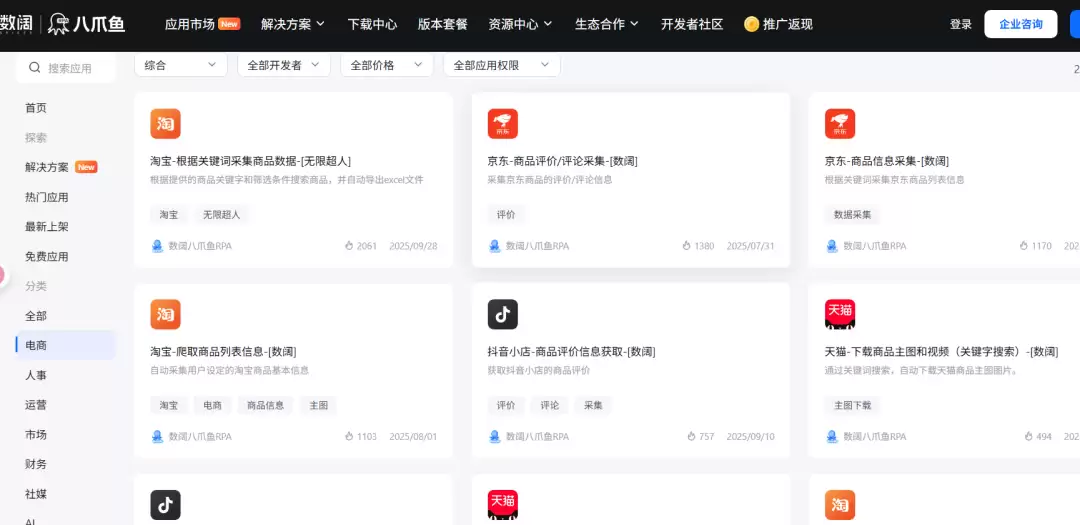The height and width of the screenshot is (525, 1080).
Task: Click the 数据采集 tag on JD card
Action: click(x=852, y=214)
